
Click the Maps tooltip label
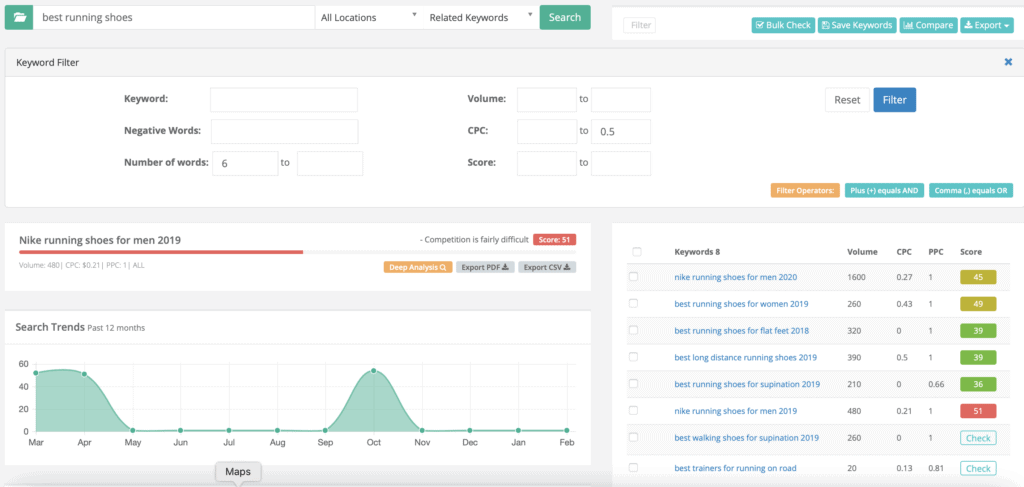tap(238, 471)
